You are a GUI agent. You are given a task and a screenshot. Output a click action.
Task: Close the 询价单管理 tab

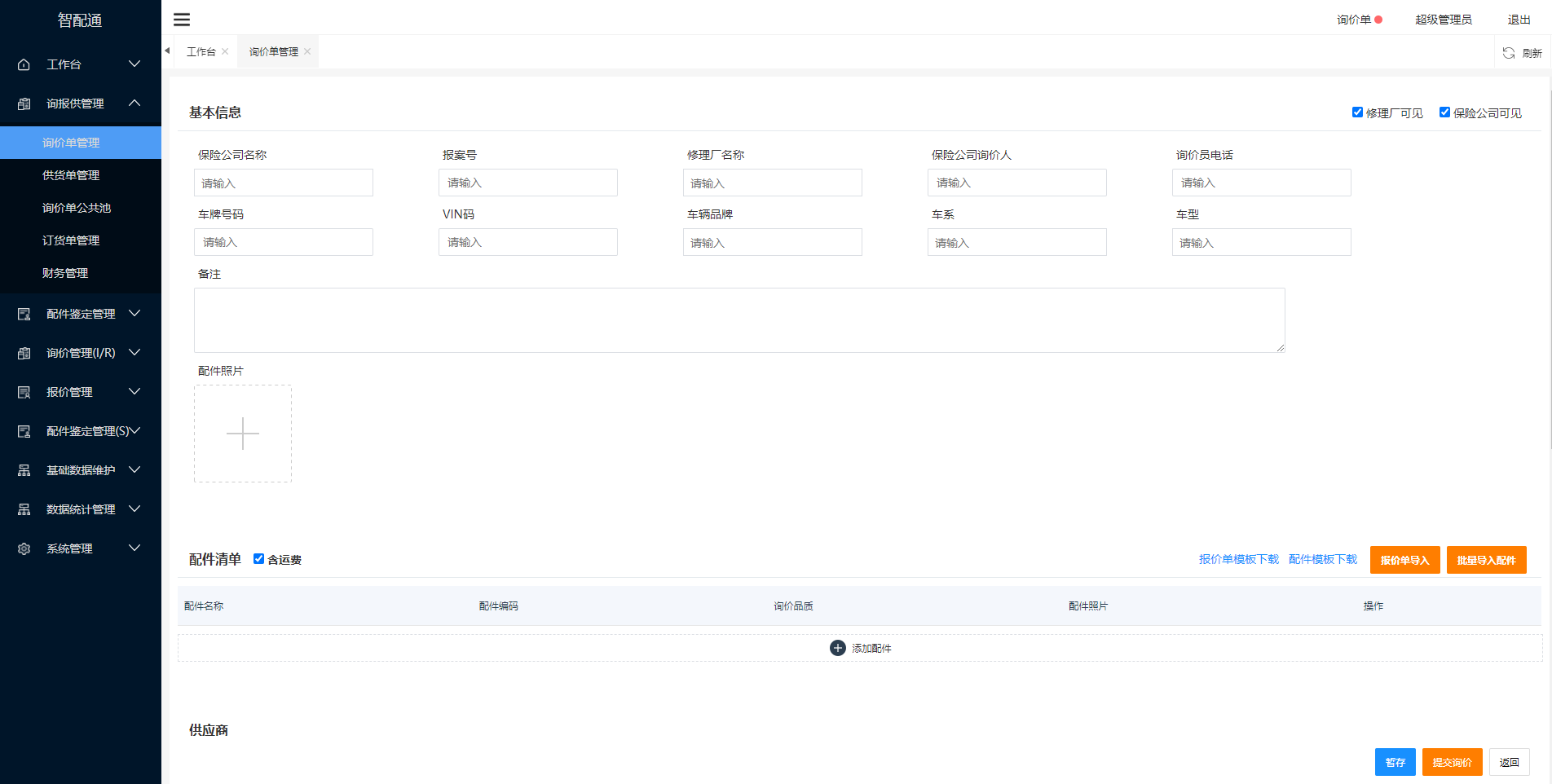coord(307,51)
